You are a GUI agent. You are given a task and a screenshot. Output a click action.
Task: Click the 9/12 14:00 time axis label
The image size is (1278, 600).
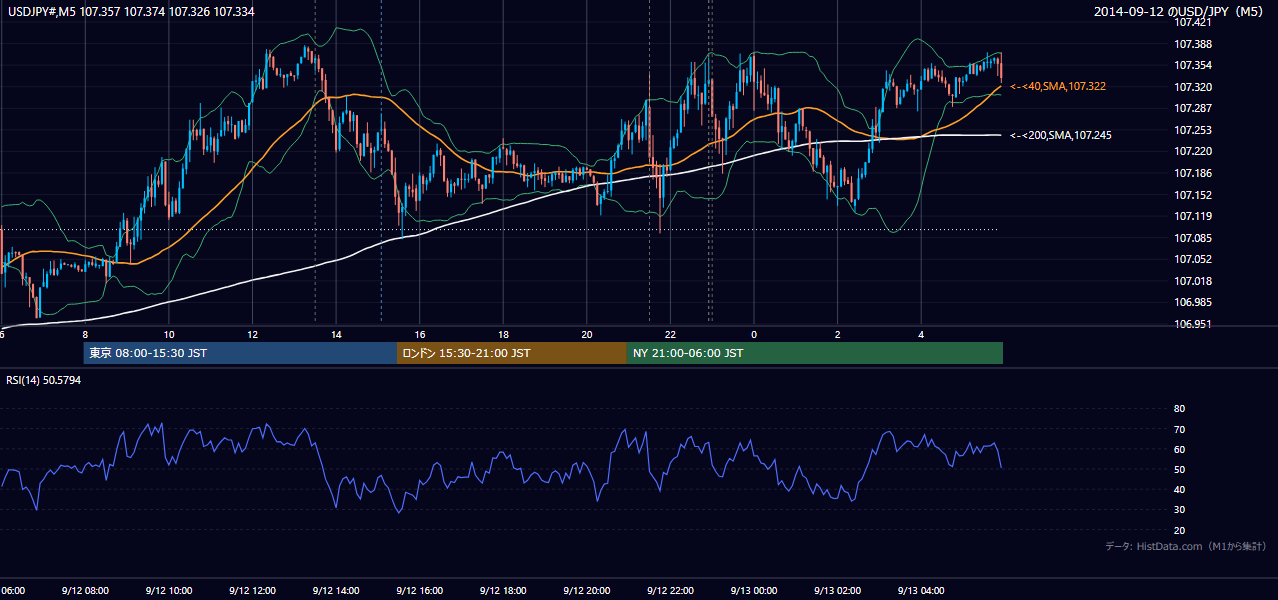pyautogui.click(x=336, y=591)
